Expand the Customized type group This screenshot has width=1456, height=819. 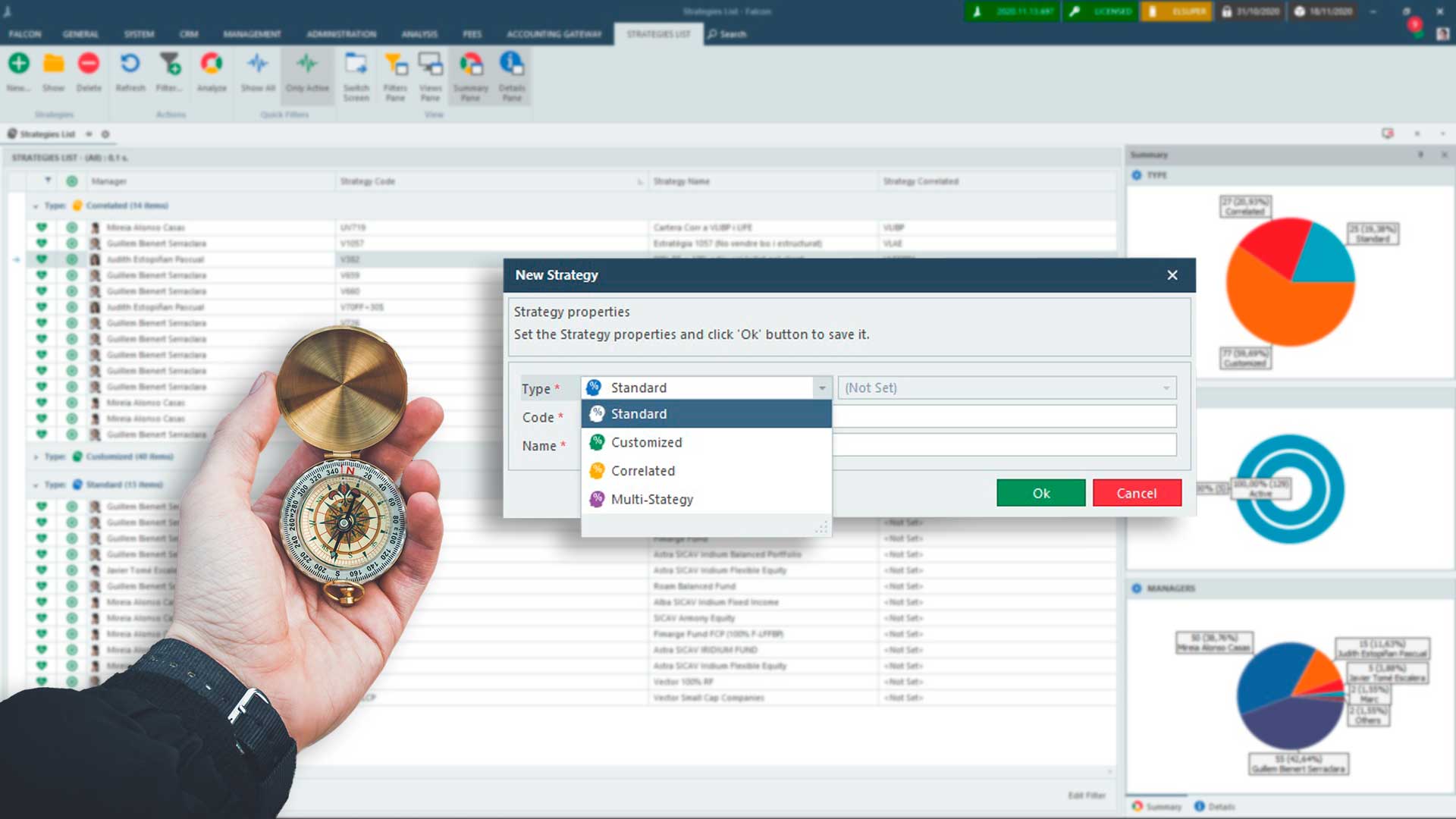pos(36,457)
